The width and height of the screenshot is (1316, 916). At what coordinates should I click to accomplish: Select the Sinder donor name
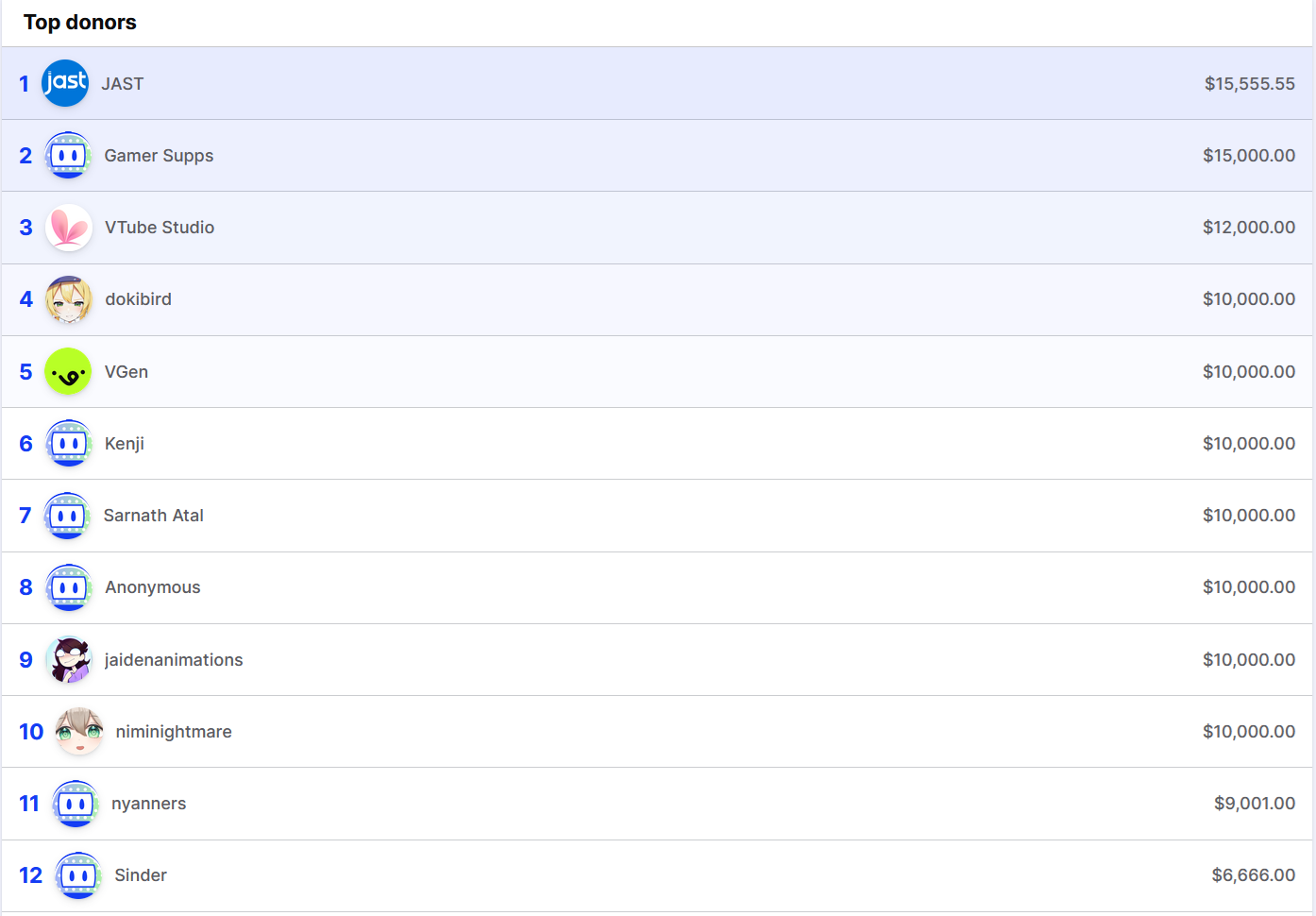pyautogui.click(x=141, y=875)
